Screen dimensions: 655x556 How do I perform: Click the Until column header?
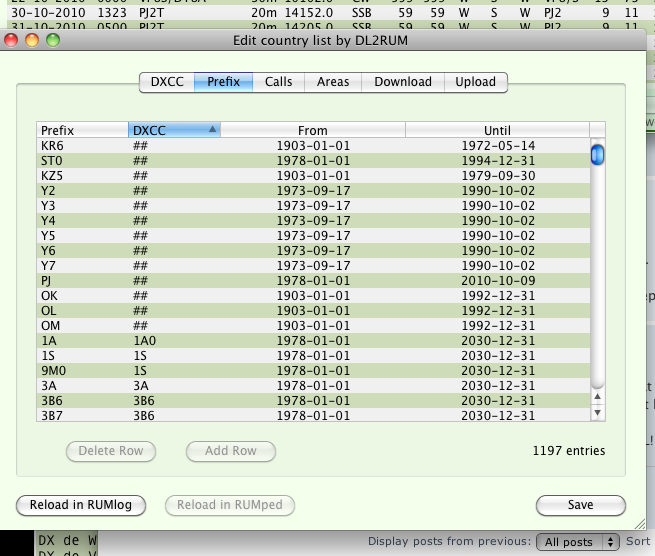[496, 130]
